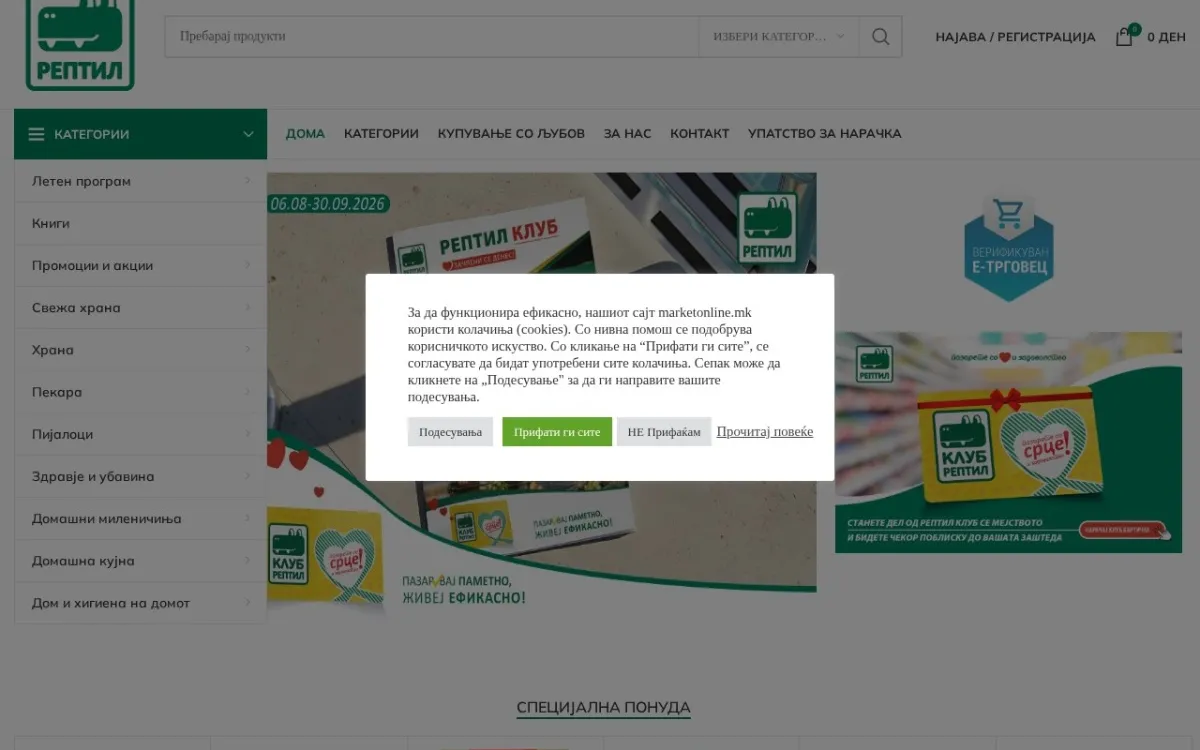Select Домашна кујна category
1200x750 pixels.
83,560
